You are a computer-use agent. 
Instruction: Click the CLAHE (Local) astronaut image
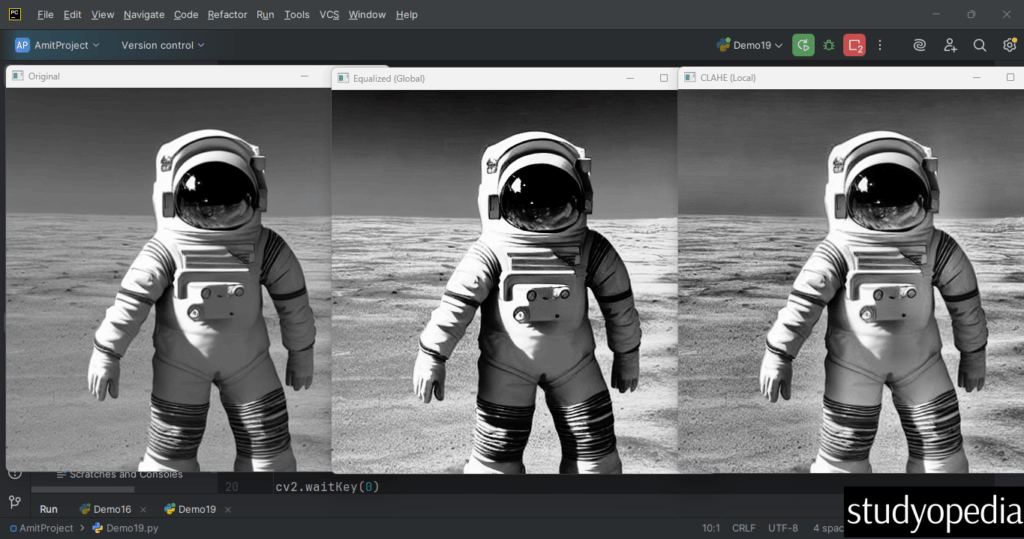[851, 281]
